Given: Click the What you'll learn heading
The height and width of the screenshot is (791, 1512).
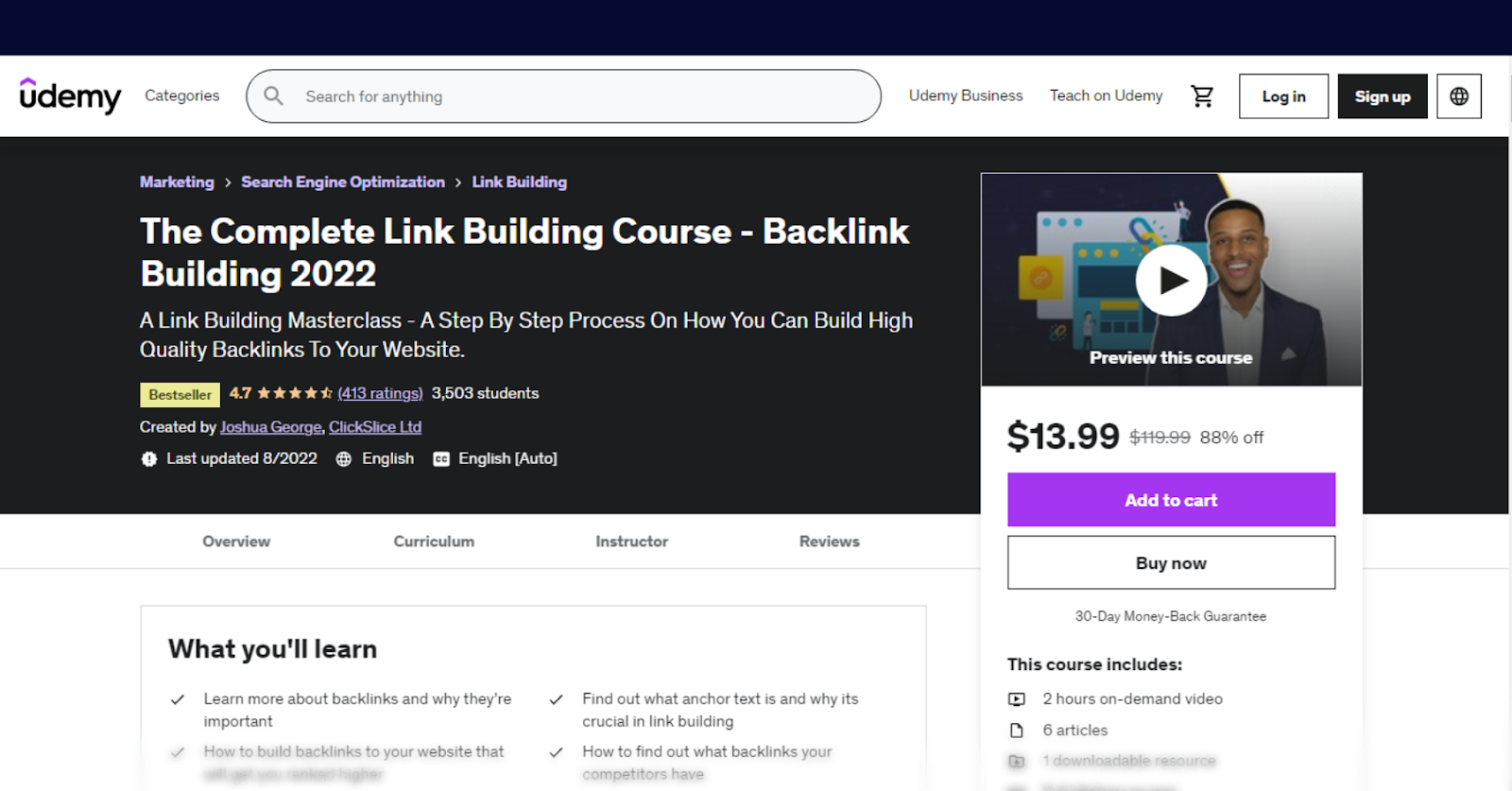Looking at the screenshot, I should coord(272,649).
